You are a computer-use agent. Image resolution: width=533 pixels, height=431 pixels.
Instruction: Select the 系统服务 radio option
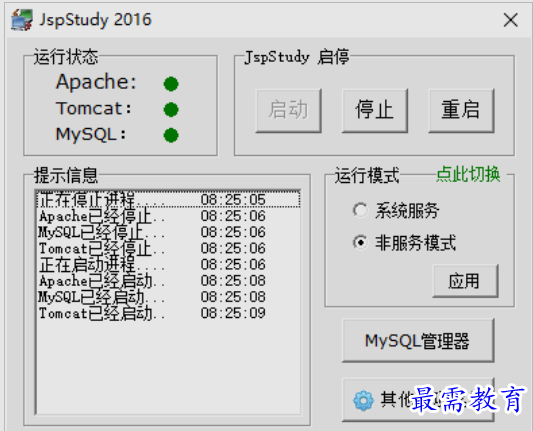tap(396, 210)
